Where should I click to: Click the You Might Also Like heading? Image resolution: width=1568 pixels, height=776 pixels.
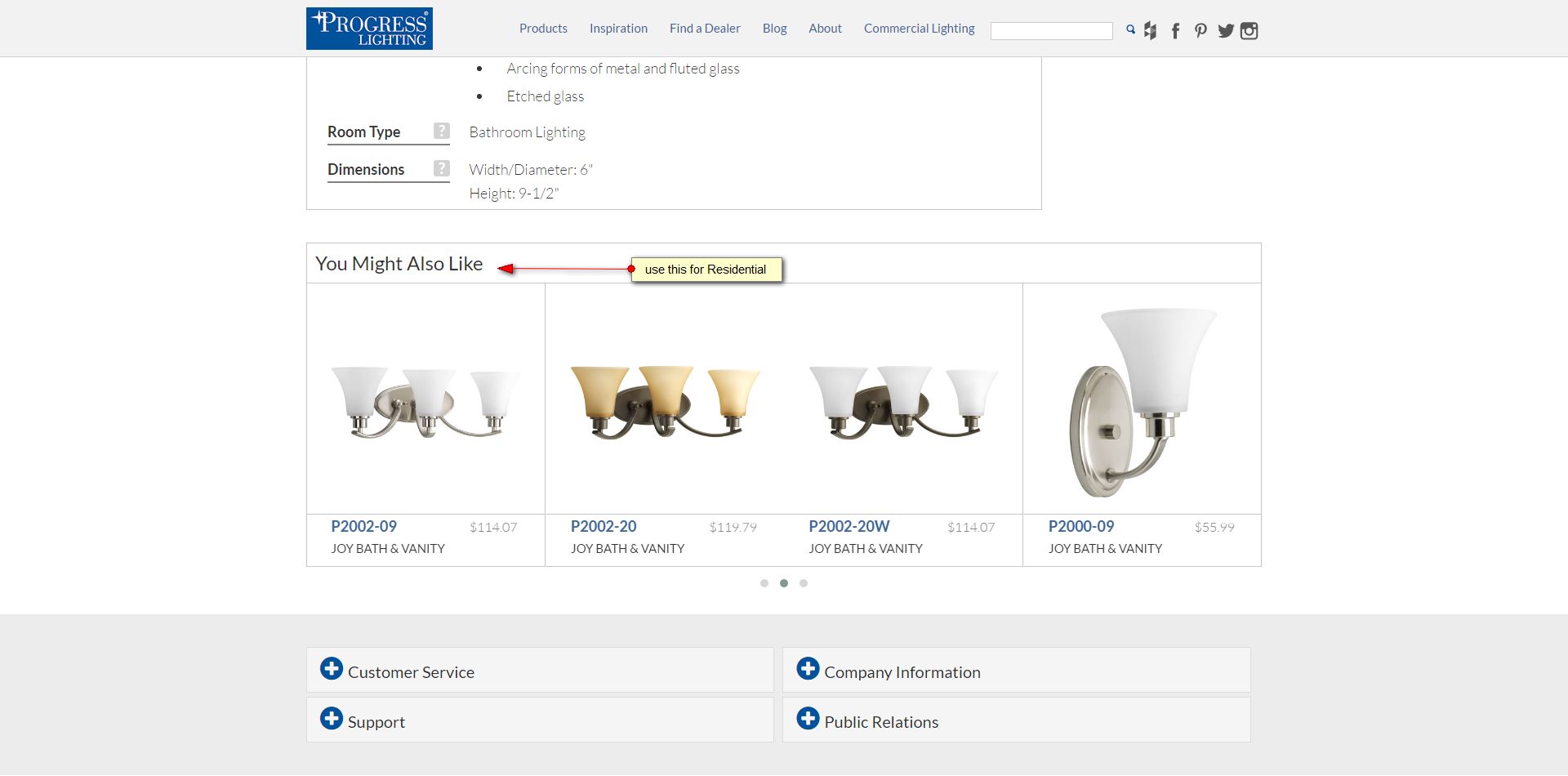click(x=399, y=264)
